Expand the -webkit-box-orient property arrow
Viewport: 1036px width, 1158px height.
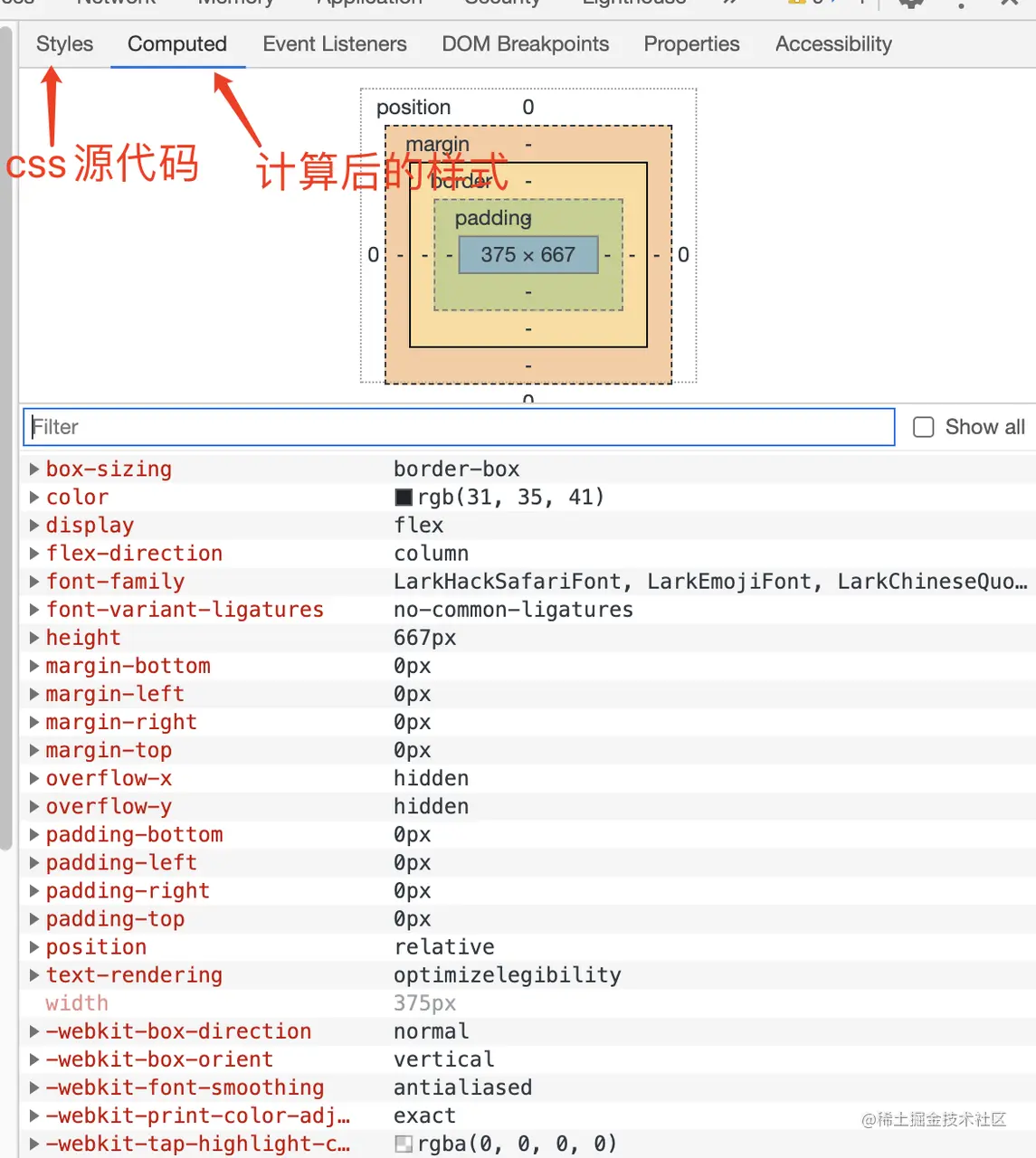[34, 1059]
